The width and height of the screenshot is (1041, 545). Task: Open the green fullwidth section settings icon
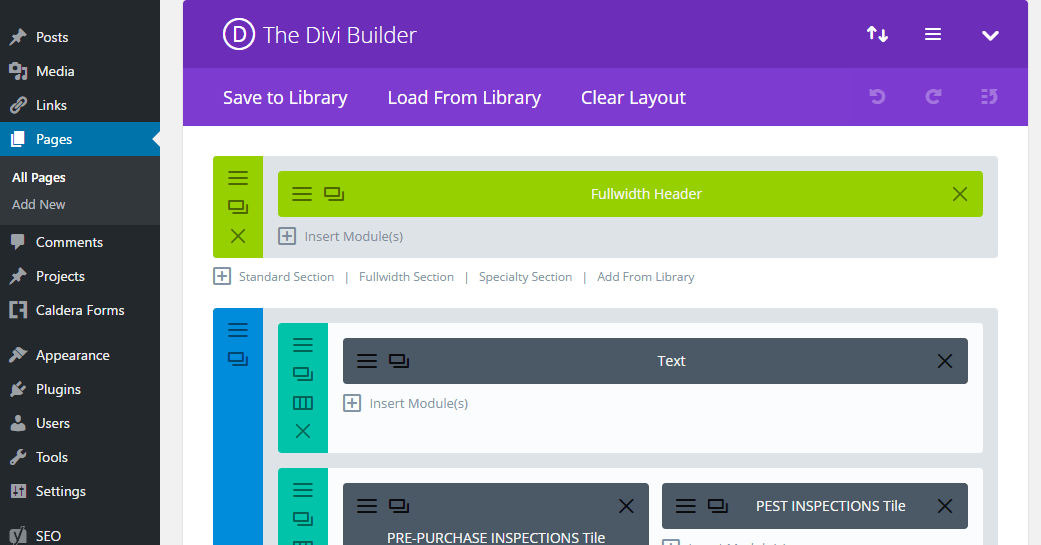[x=238, y=178]
